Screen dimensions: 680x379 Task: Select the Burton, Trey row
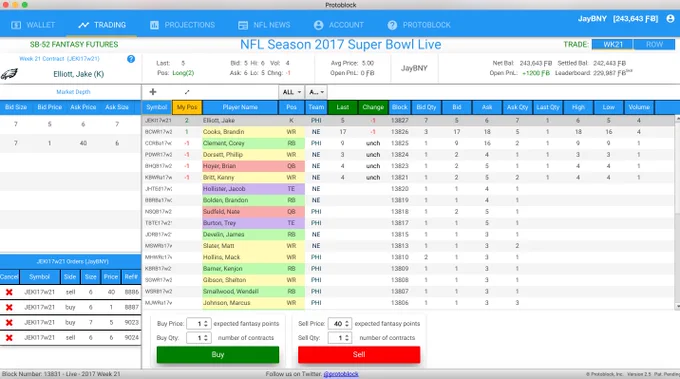tap(408, 223)
